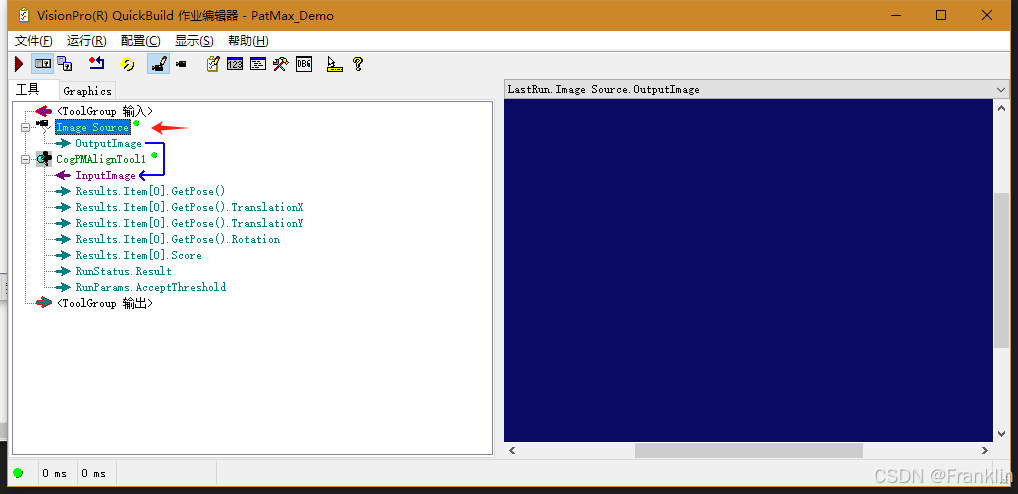Collapse the CogPMAlignTool1 tree node
Viewport: 1018px width, 494px height.
point(25,159)
